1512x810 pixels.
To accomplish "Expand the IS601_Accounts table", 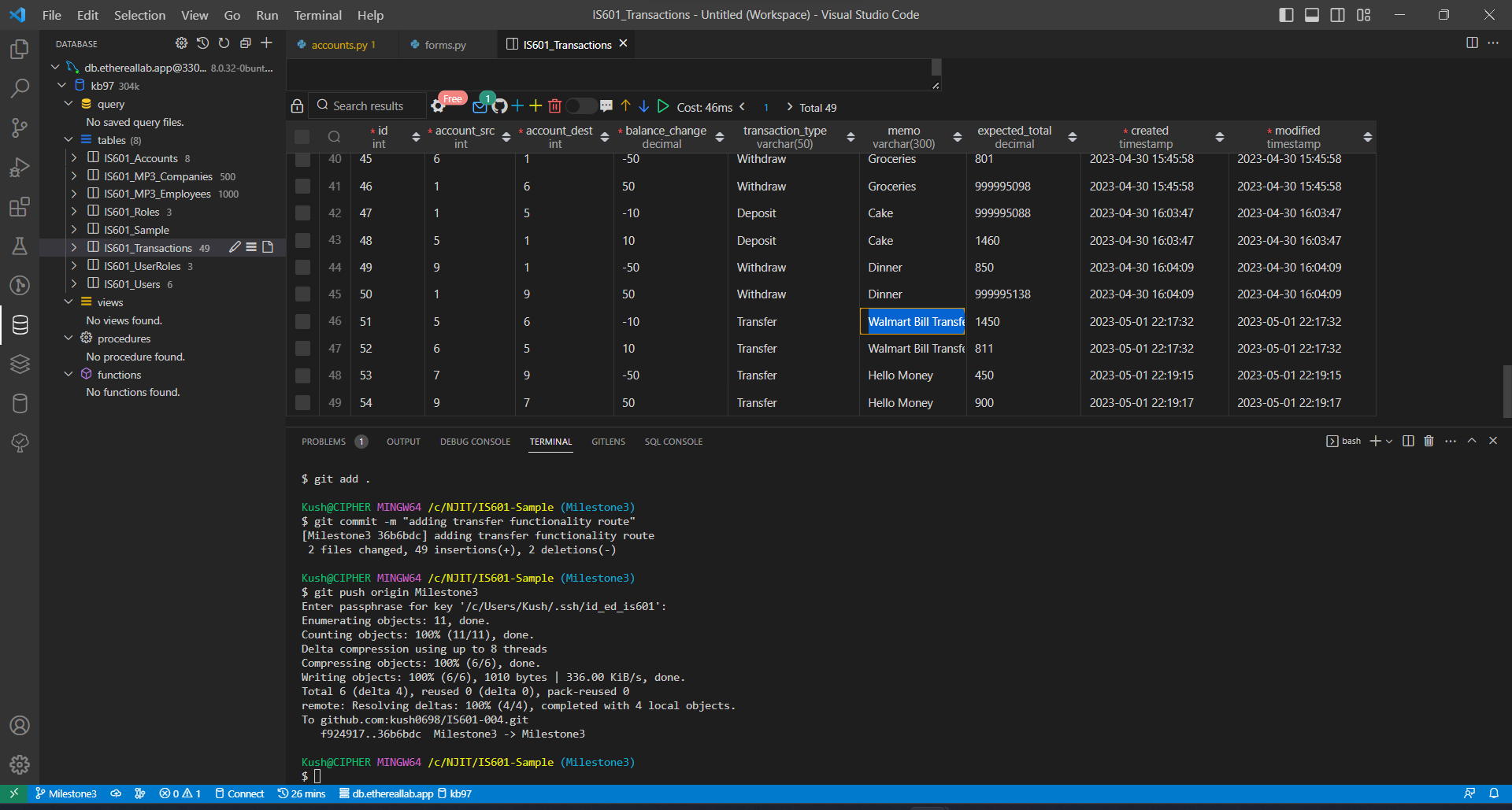I will pyautogui.click(x=73, y=157).
